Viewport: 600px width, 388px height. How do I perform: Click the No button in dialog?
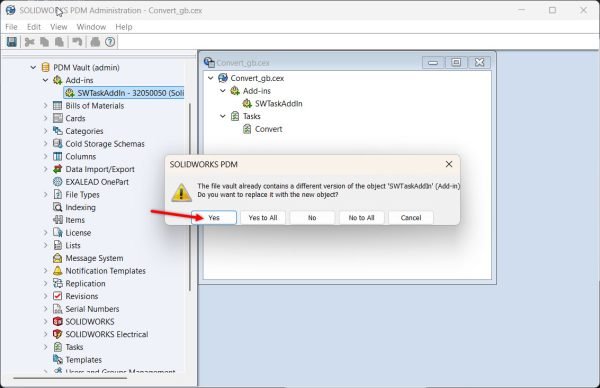[x=312, y=218]
